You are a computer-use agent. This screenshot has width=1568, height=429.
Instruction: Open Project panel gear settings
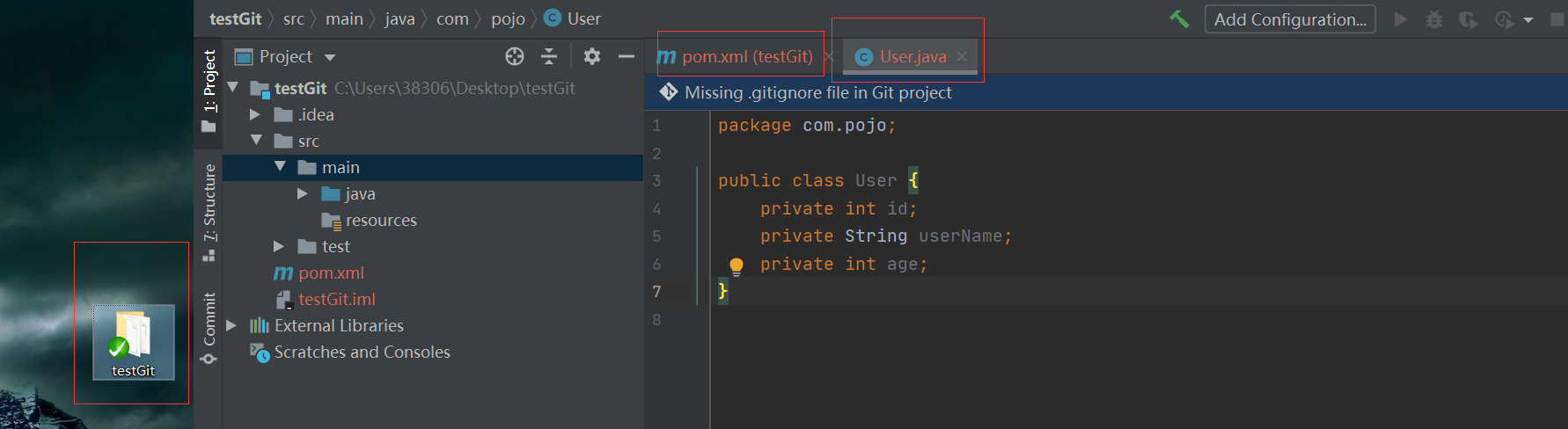pos(592,56)
